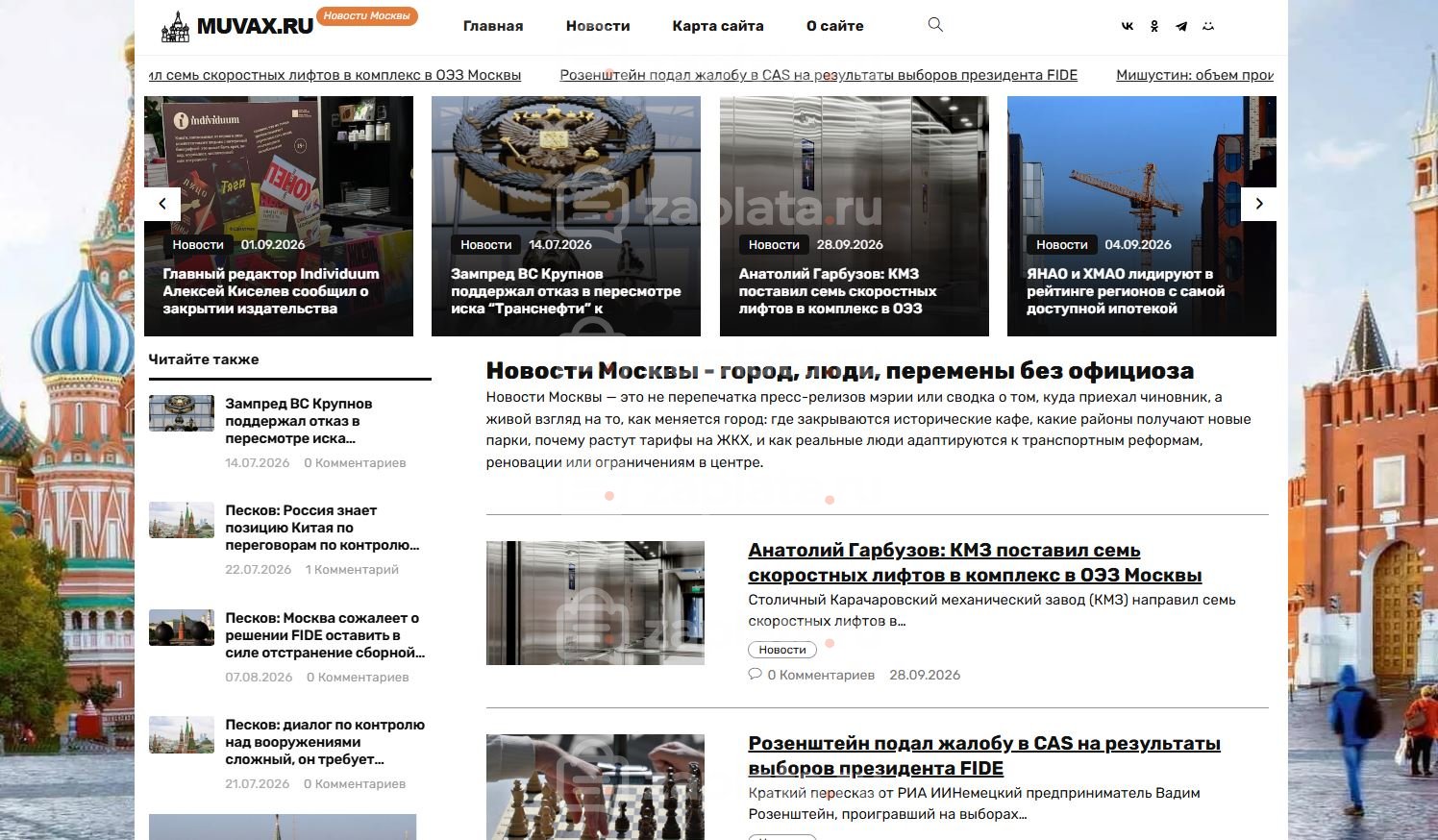Screen dimensions: 1438x840
Task: Open sidebar article Песков: Москва сожалеет
Action: pos(325,635)
